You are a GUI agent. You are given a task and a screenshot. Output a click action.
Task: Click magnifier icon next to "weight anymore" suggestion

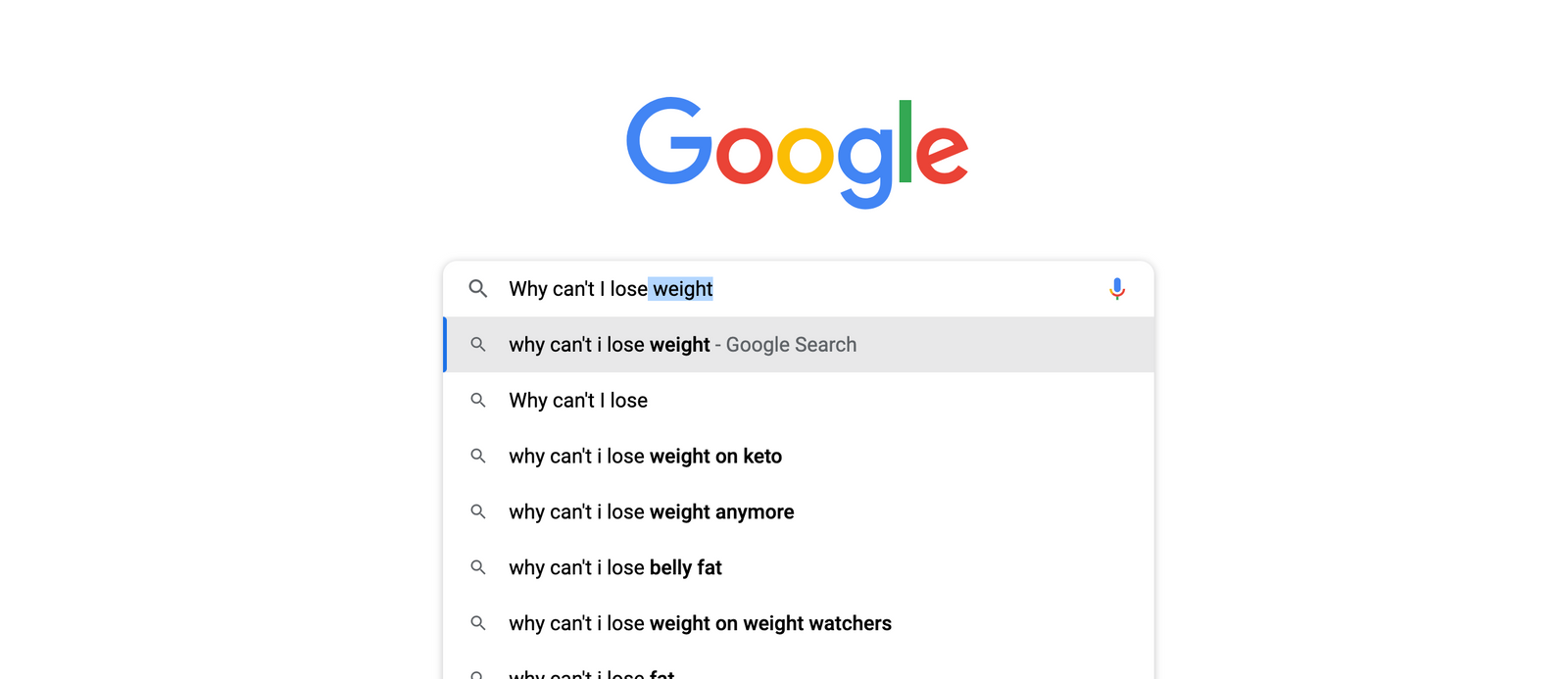(478, 512)
